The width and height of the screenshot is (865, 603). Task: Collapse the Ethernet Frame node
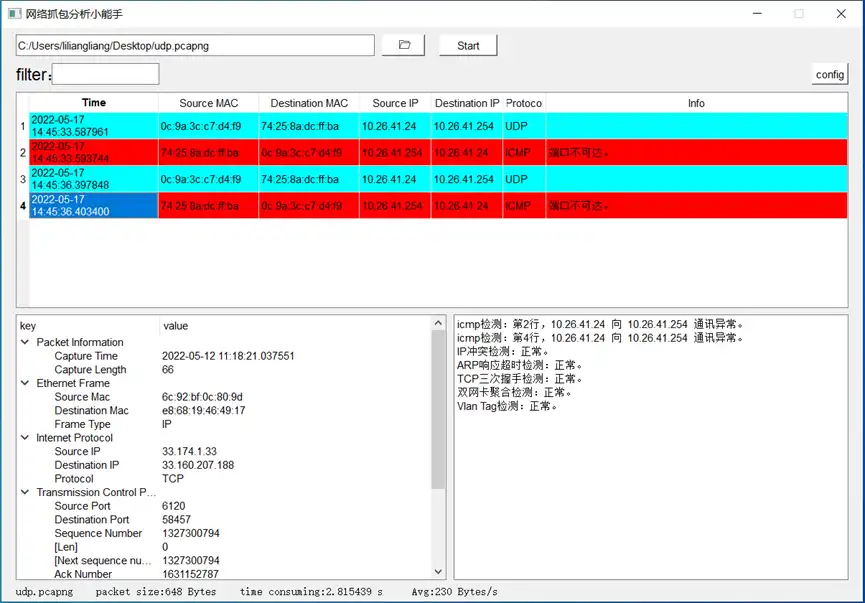click(x=25, y=383)
